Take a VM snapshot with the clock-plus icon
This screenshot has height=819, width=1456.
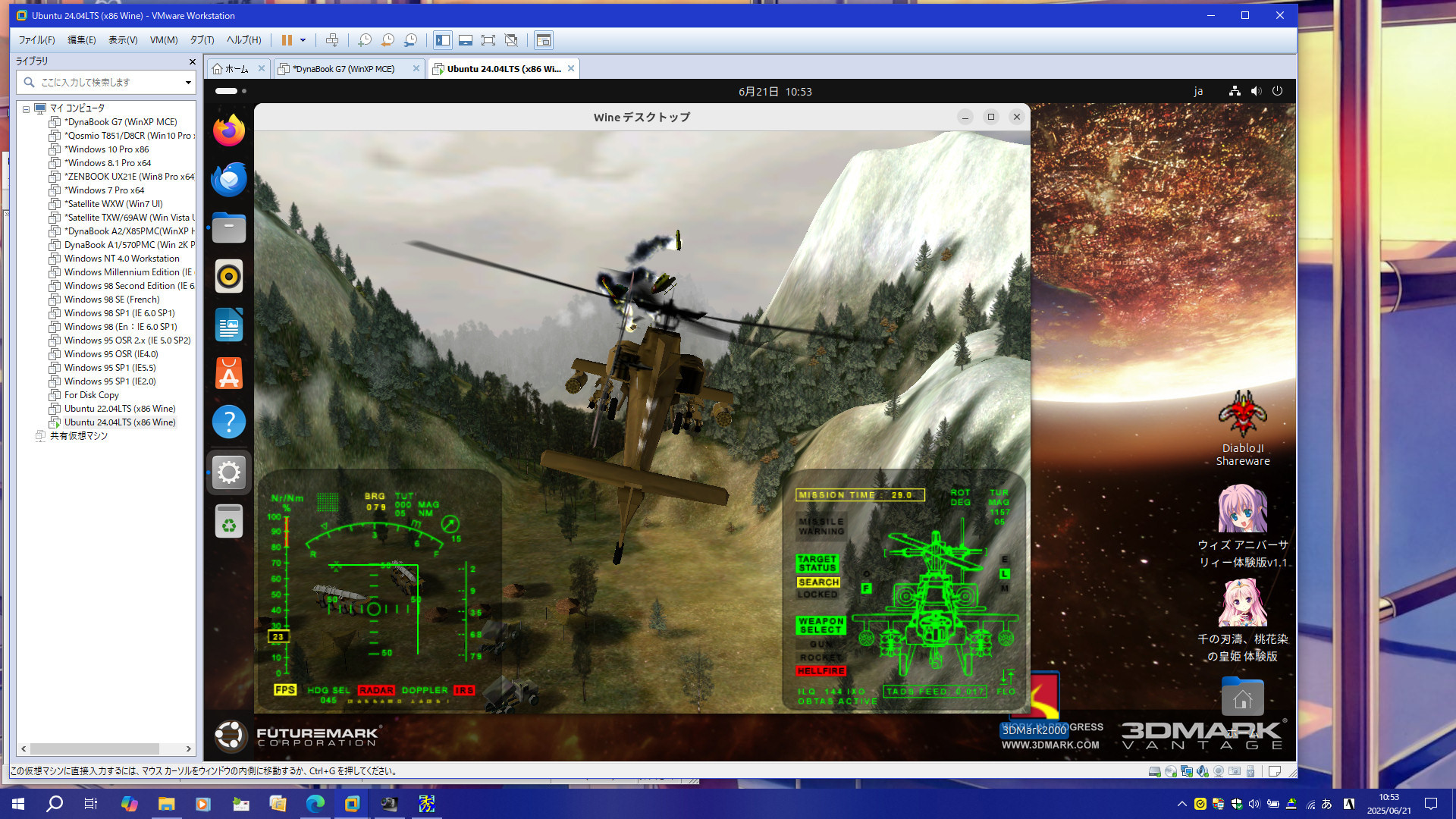pos(365,40)
